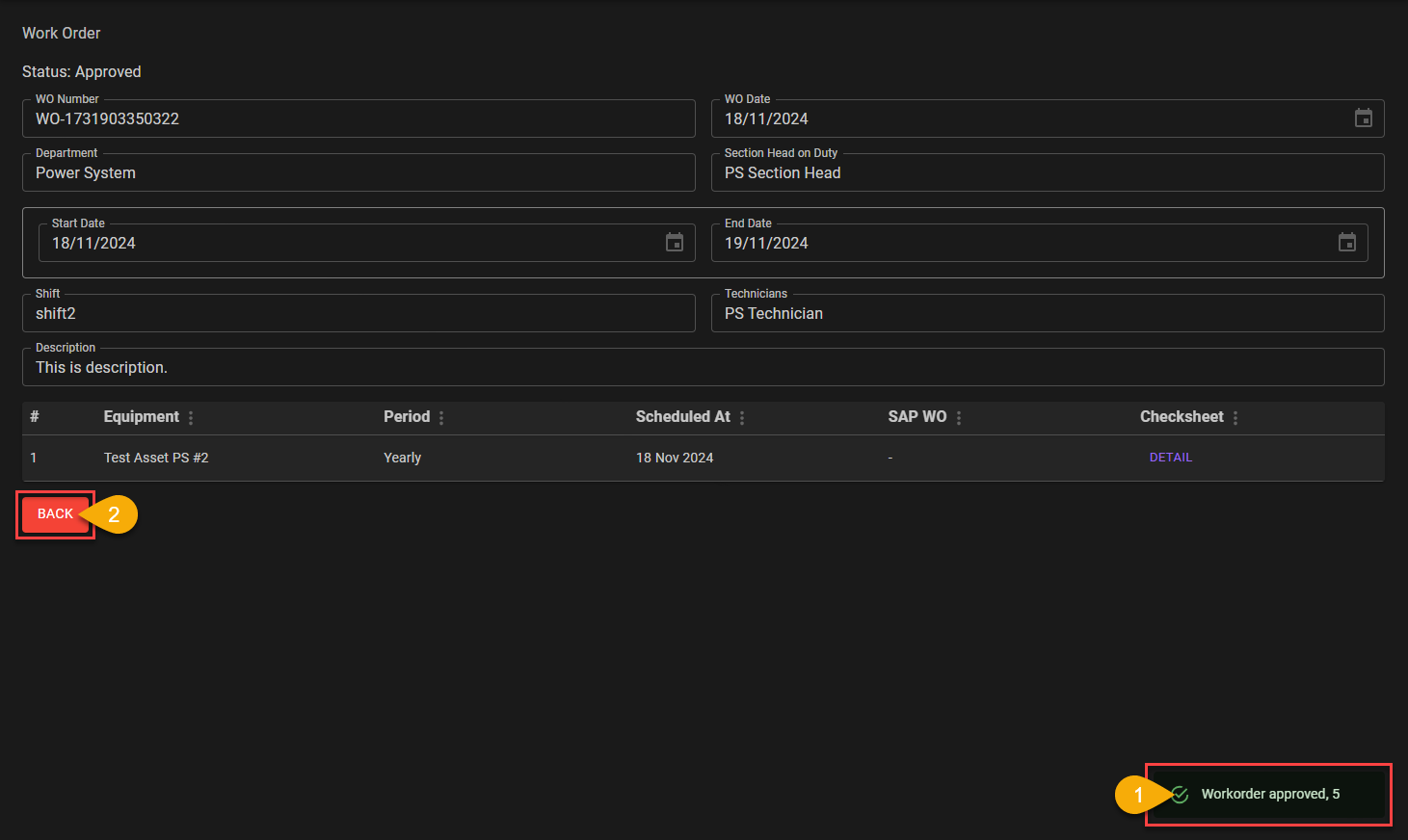Select the Test Asset PS #2 row
Screen dimensions: 1408x840
tap(156, 458)
